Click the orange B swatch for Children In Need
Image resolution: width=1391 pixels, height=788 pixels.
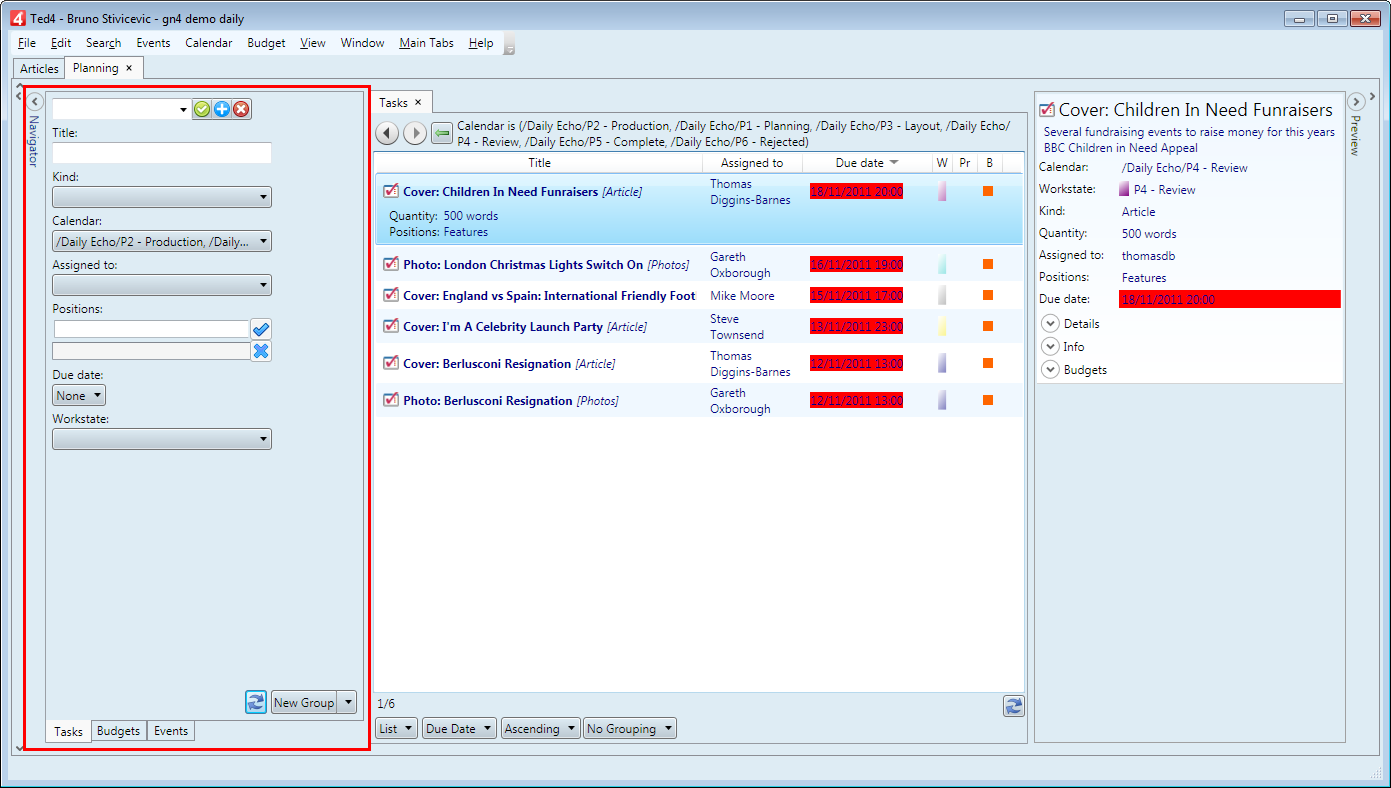[988, 191]
